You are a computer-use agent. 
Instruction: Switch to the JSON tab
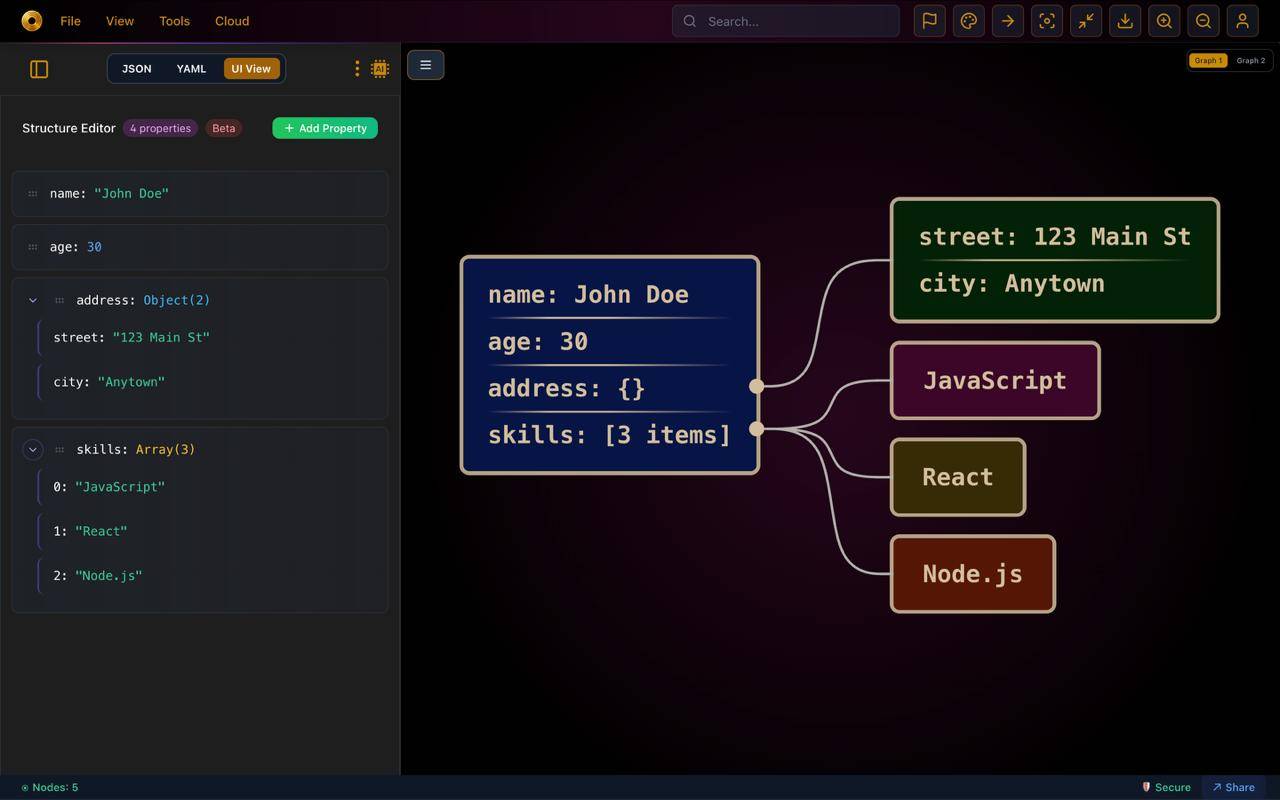click(137, 69)
